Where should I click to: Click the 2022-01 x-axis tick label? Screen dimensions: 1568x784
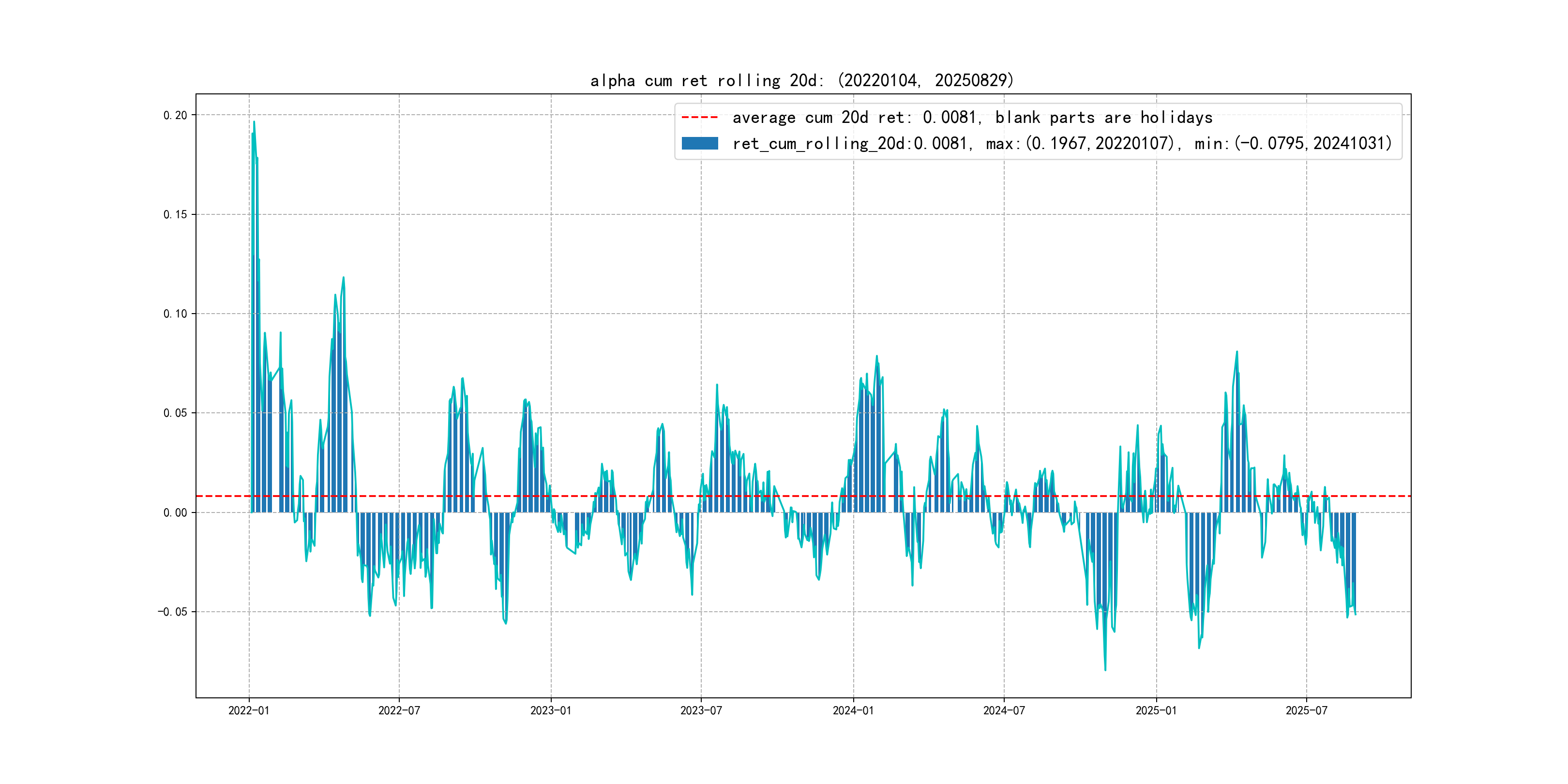pos(248,710)
